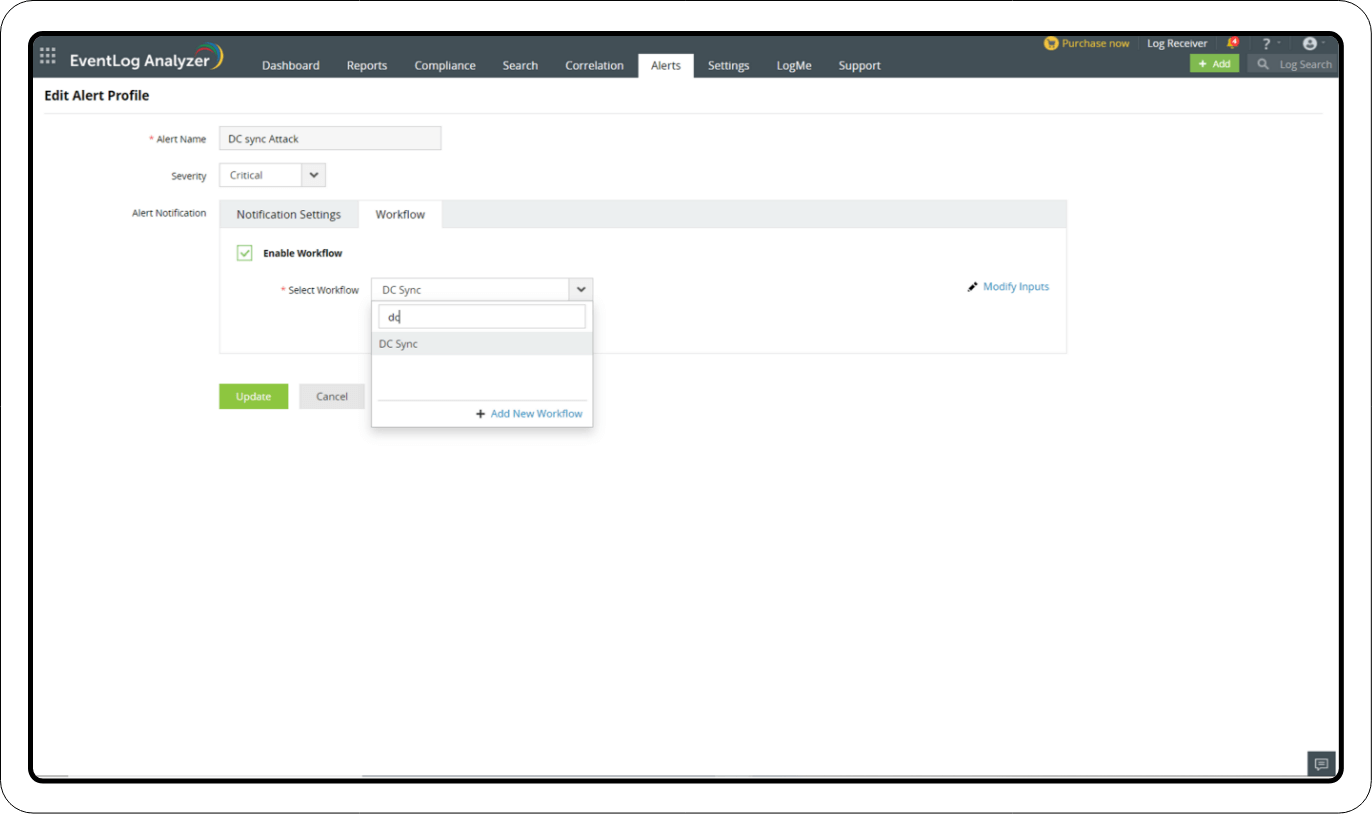The height and width of the screenshot is (814, 1372).
Task: Open the notification bell with badge
Action: coord(1232,43)
